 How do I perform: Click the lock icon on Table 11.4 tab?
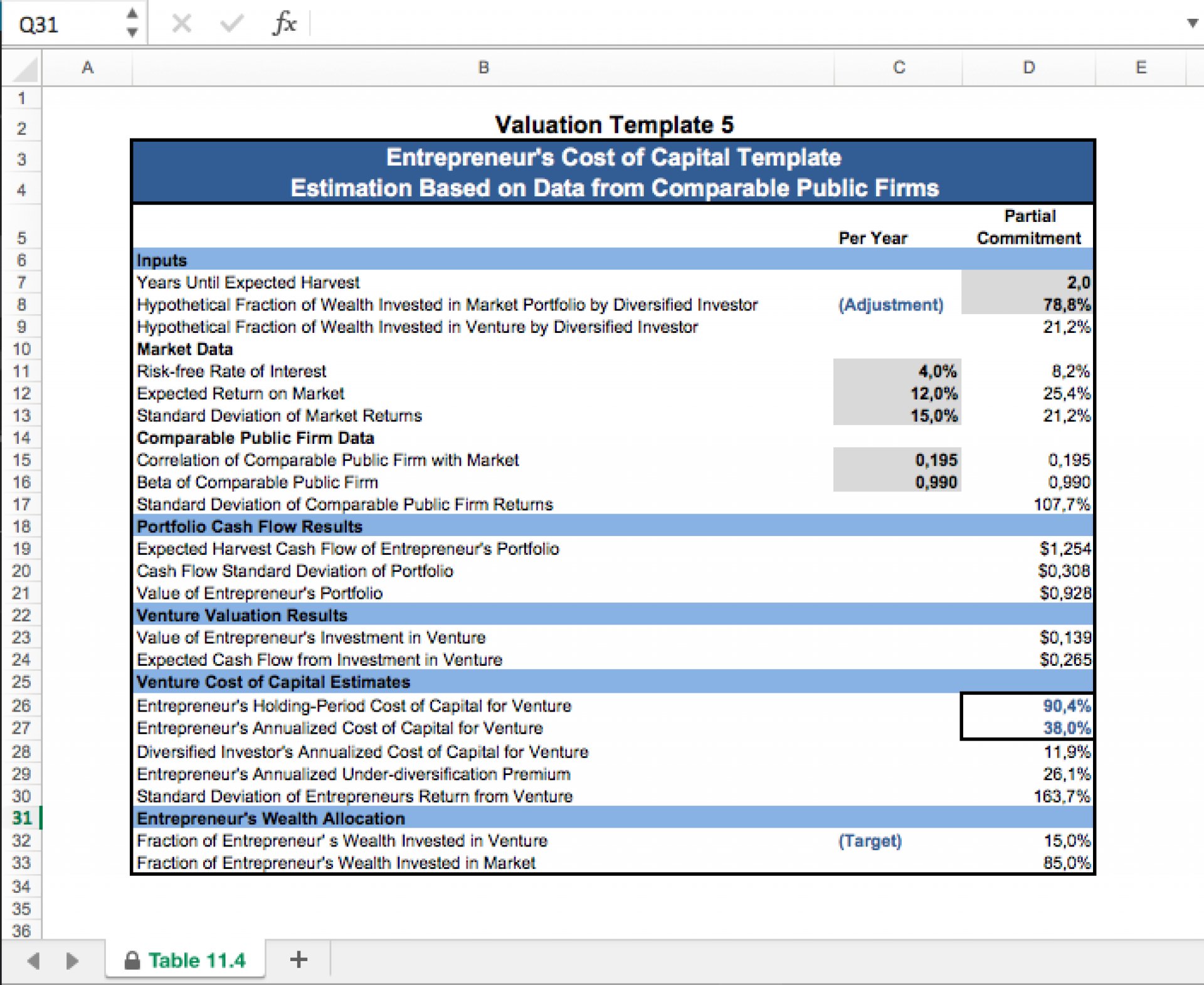point(132,960)
